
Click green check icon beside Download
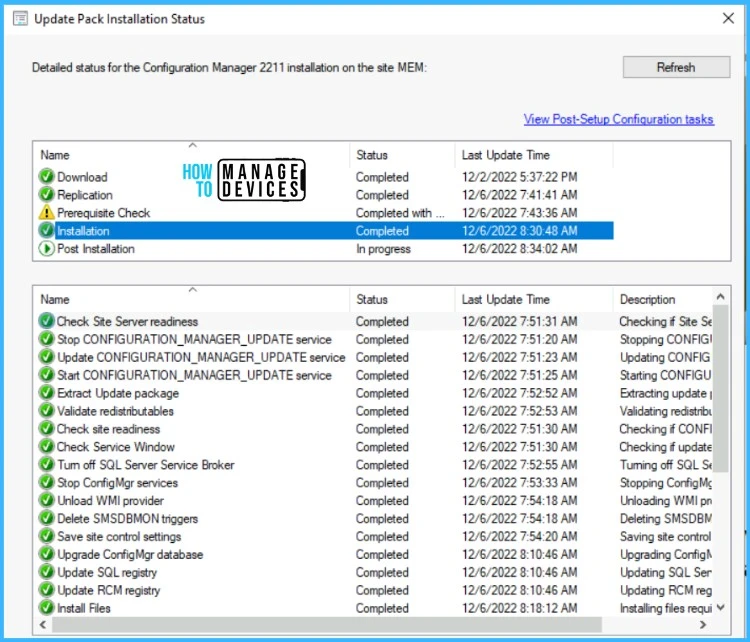click(46, 177)
